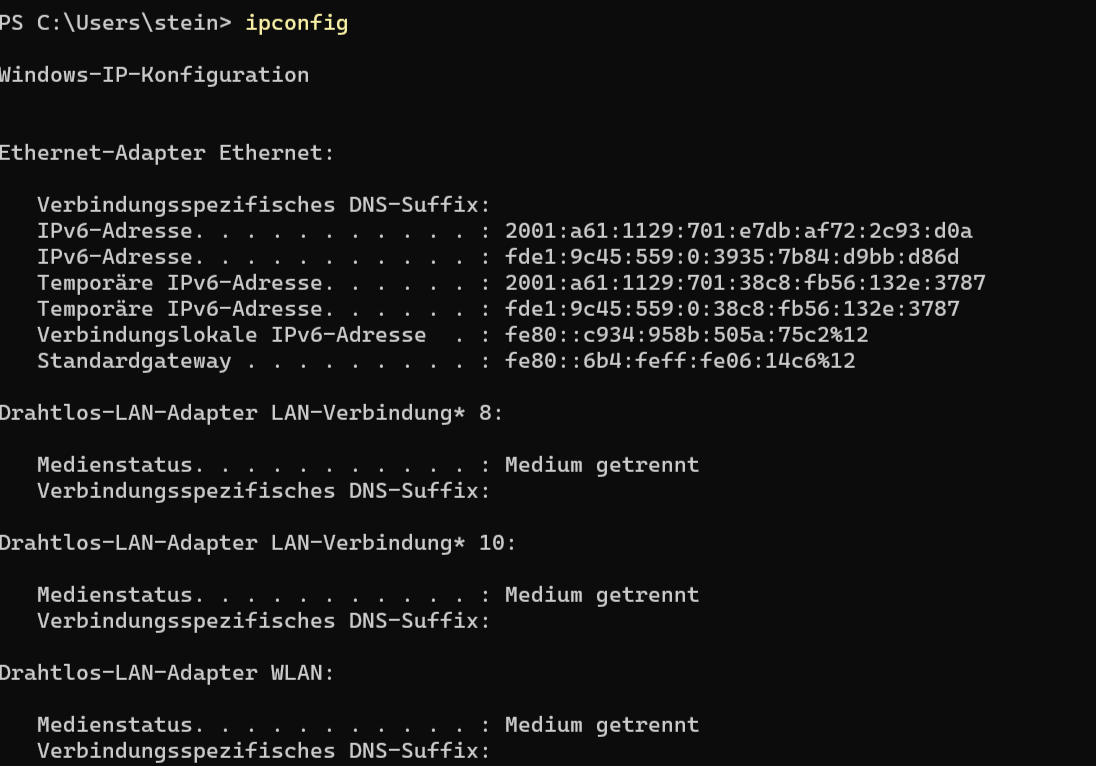The image size is (1096, 766).
Task: Click the IPv6 address ending in 2c93:d0a
Action: tap(738, 231)
